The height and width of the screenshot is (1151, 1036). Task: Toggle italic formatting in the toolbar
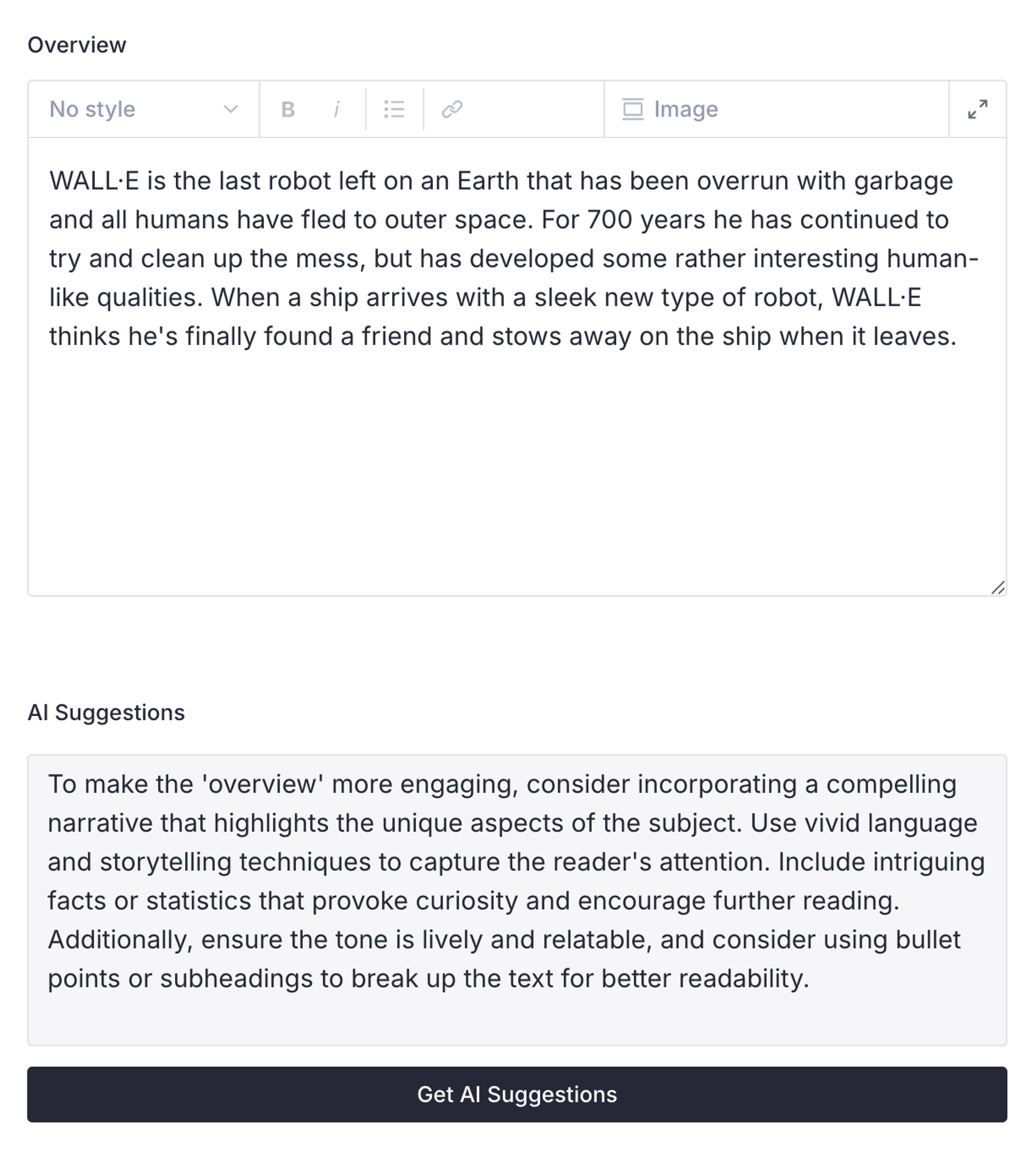click(x=336, y=109)
